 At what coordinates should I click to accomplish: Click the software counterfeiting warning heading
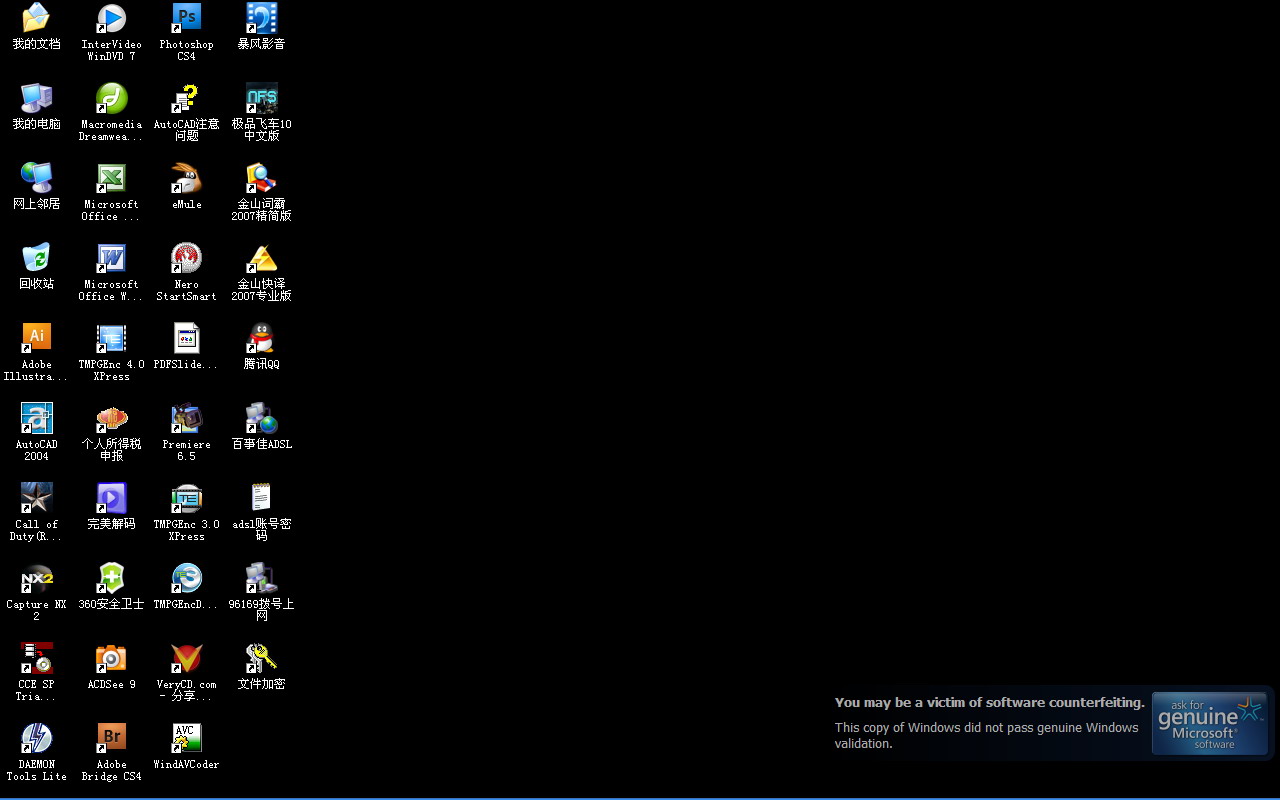coord(990,702)
